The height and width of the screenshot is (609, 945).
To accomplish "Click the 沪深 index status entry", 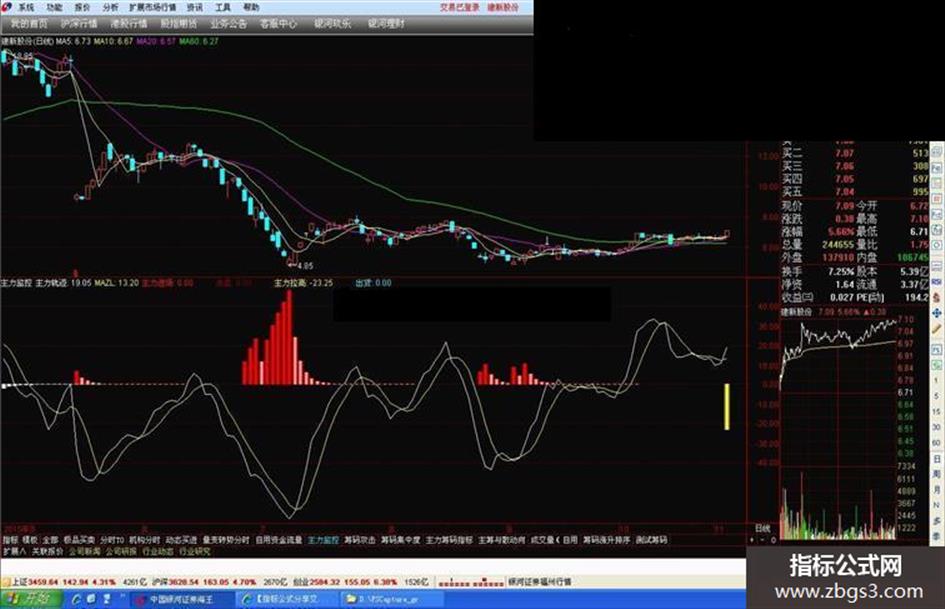I will point(220,582).
